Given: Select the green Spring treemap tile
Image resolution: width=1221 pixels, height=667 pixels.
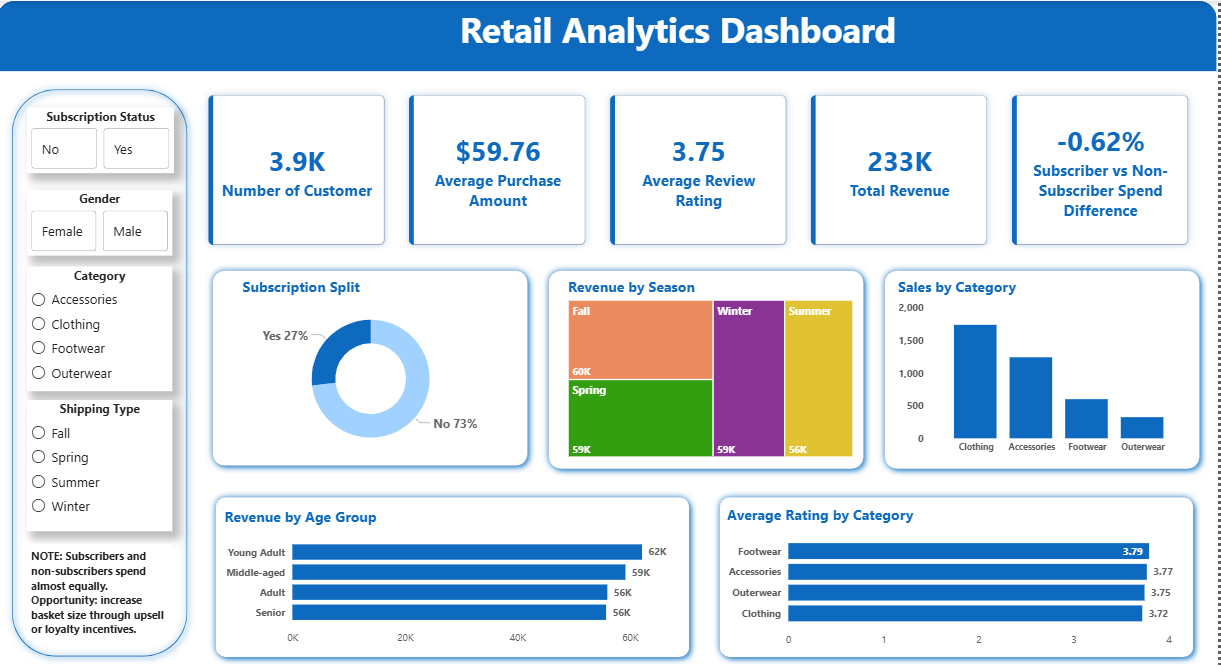Looking at the screenshot, I should pos(640,418).
